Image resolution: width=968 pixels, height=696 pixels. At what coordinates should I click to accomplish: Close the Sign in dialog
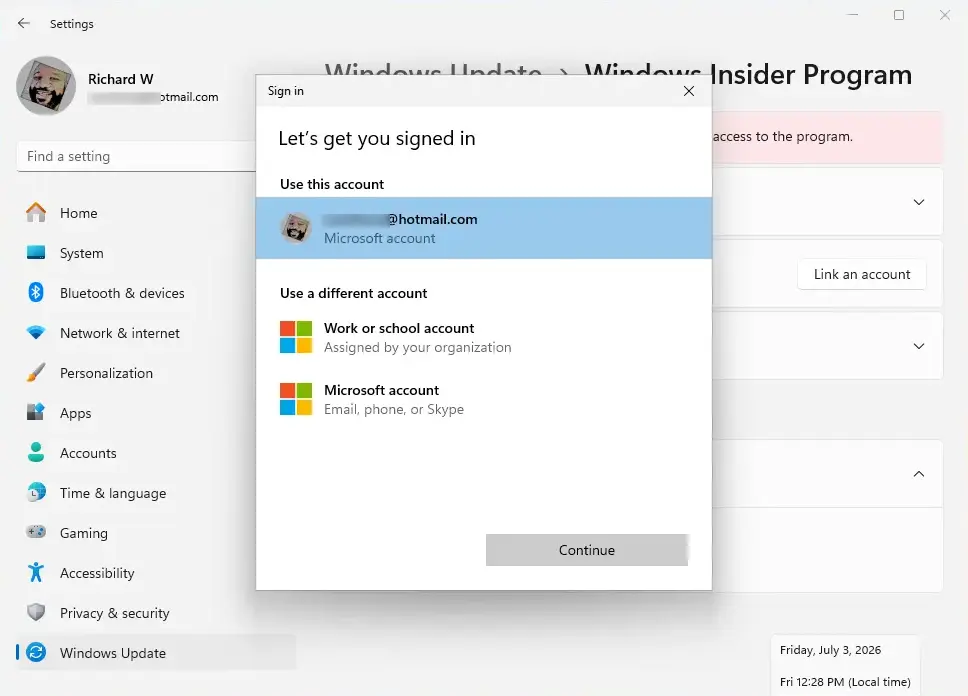(x=689, y=91)
